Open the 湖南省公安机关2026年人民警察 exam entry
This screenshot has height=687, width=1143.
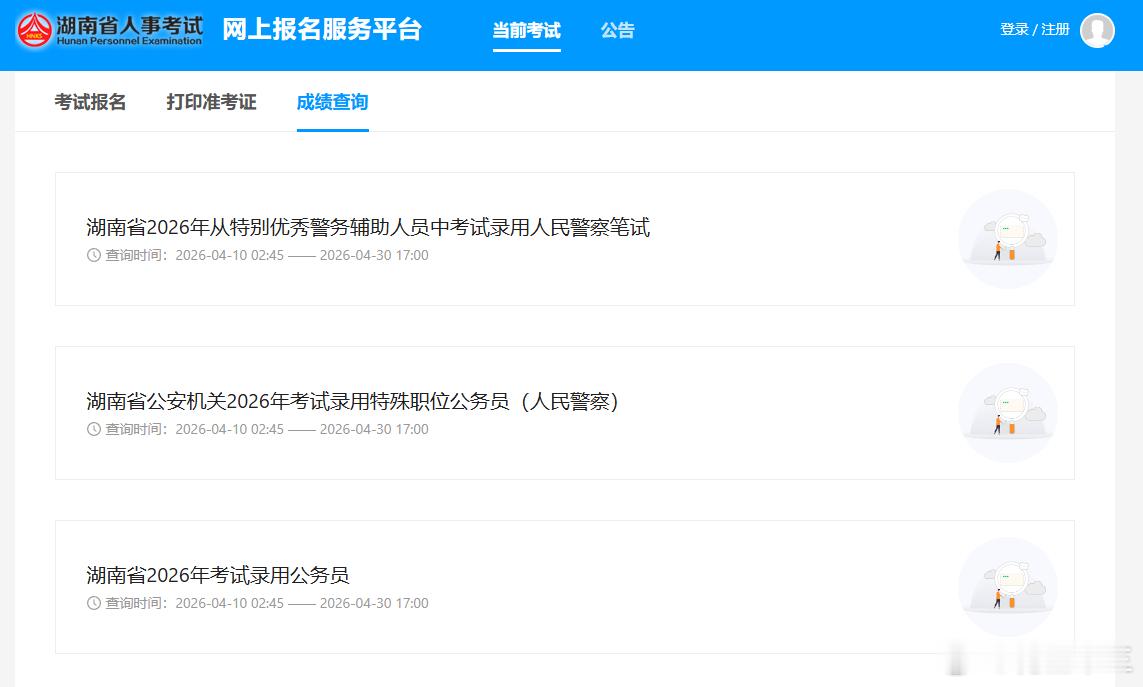pos(352,402)
